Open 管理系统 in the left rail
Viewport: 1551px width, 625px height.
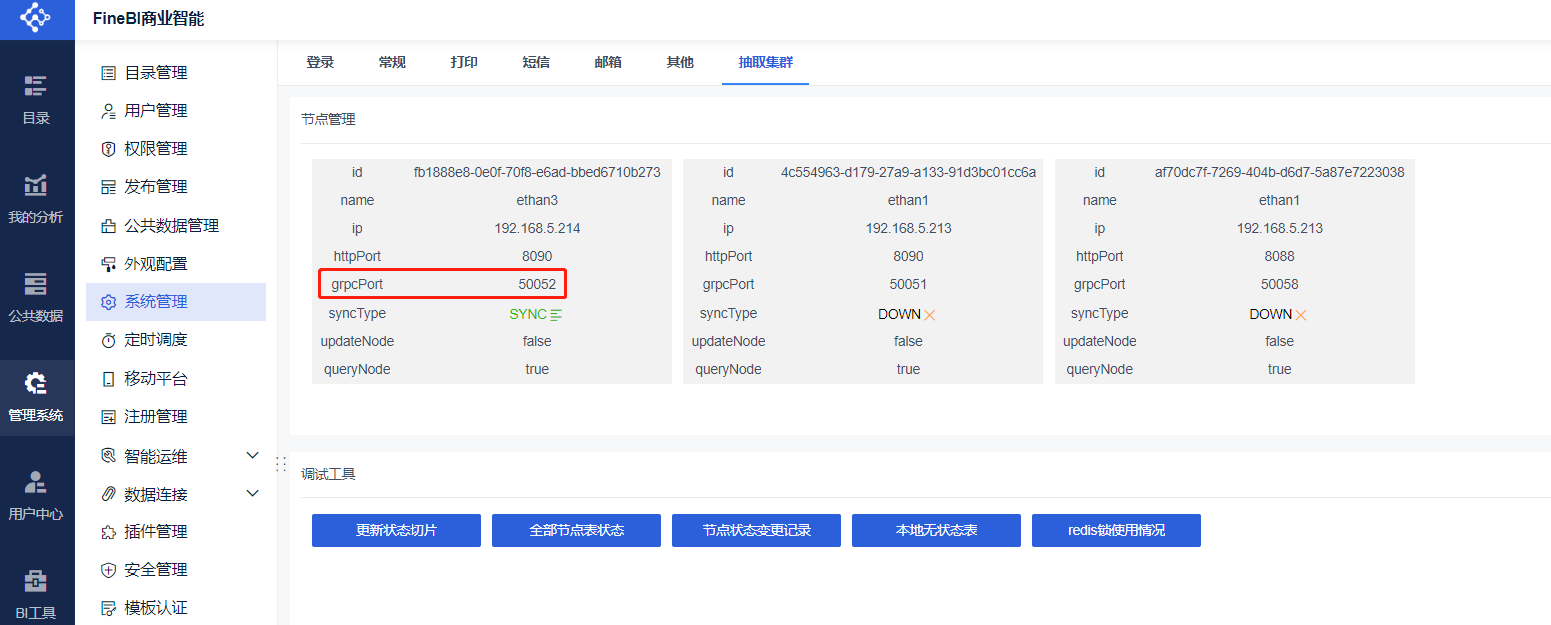click(x=36, y=397)
